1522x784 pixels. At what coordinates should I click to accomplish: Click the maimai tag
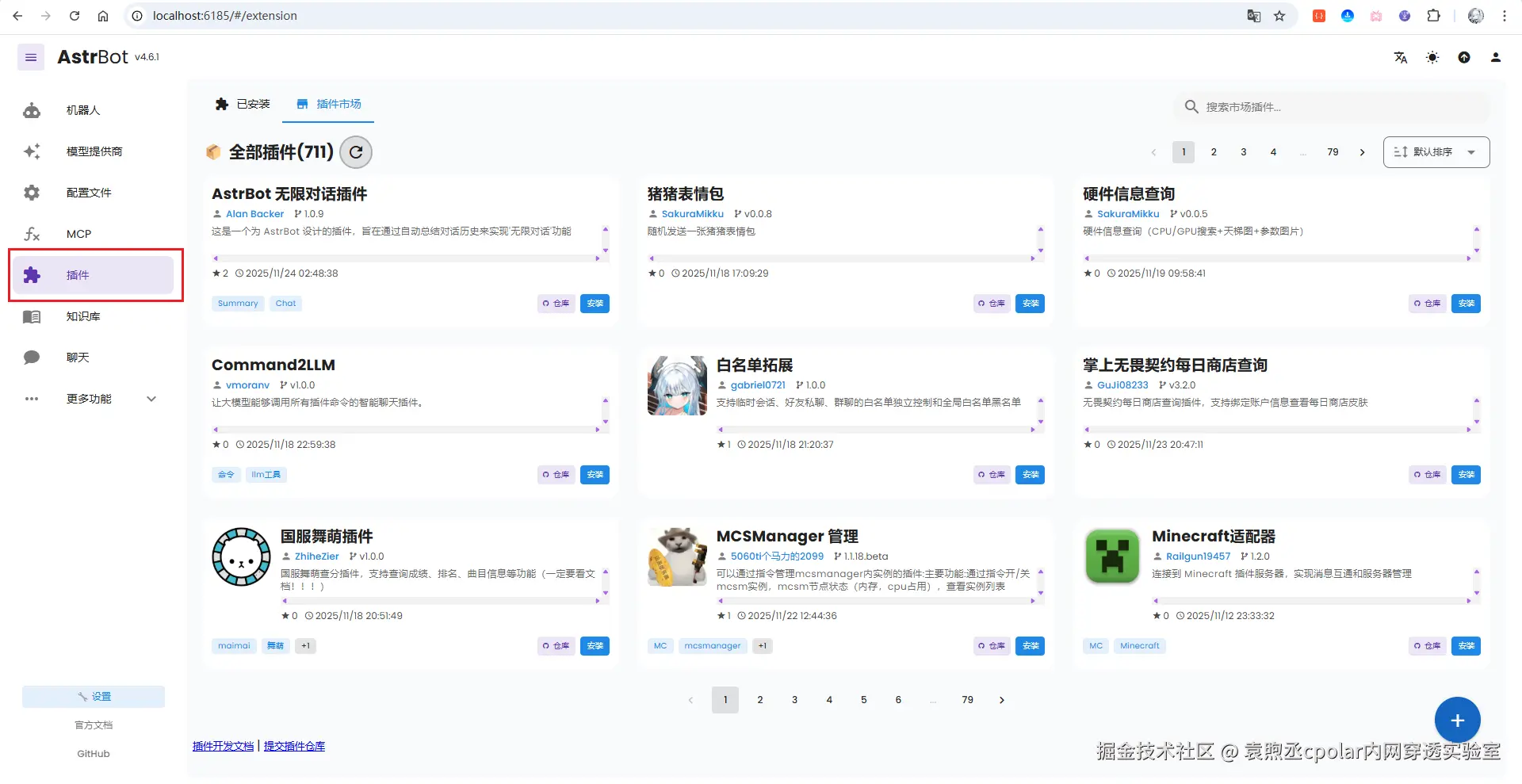coord(234,646)
